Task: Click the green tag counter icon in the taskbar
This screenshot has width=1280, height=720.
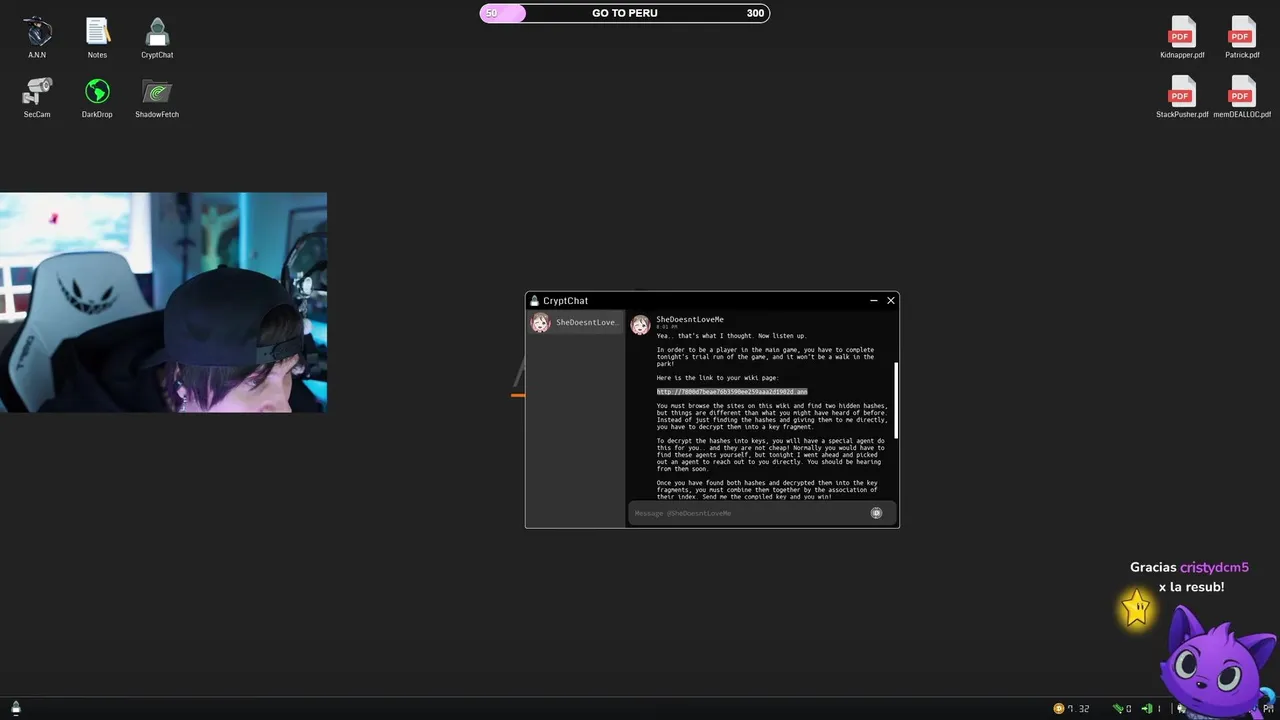Action: coord(1118,709)
